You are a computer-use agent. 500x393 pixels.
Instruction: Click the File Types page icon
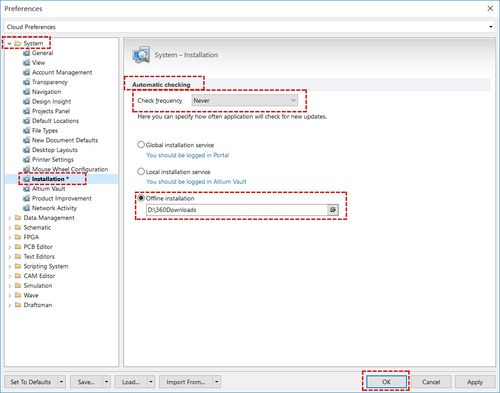point(27,130)
